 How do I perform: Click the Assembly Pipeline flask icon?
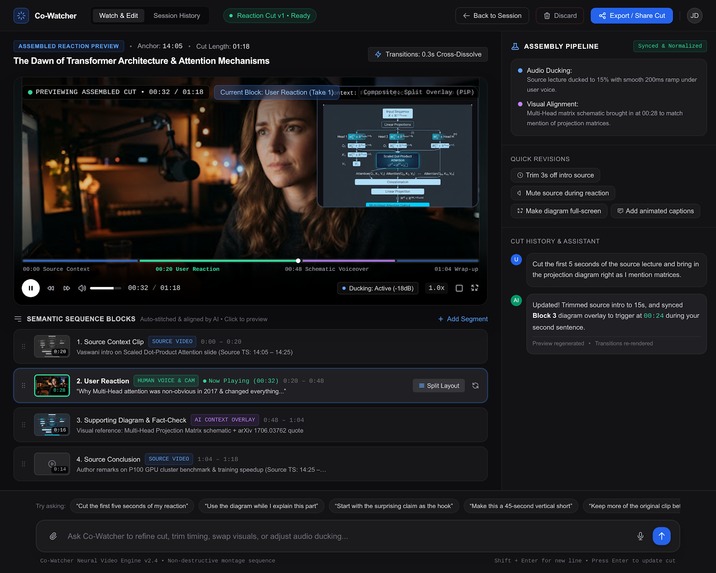pos(515,46)
